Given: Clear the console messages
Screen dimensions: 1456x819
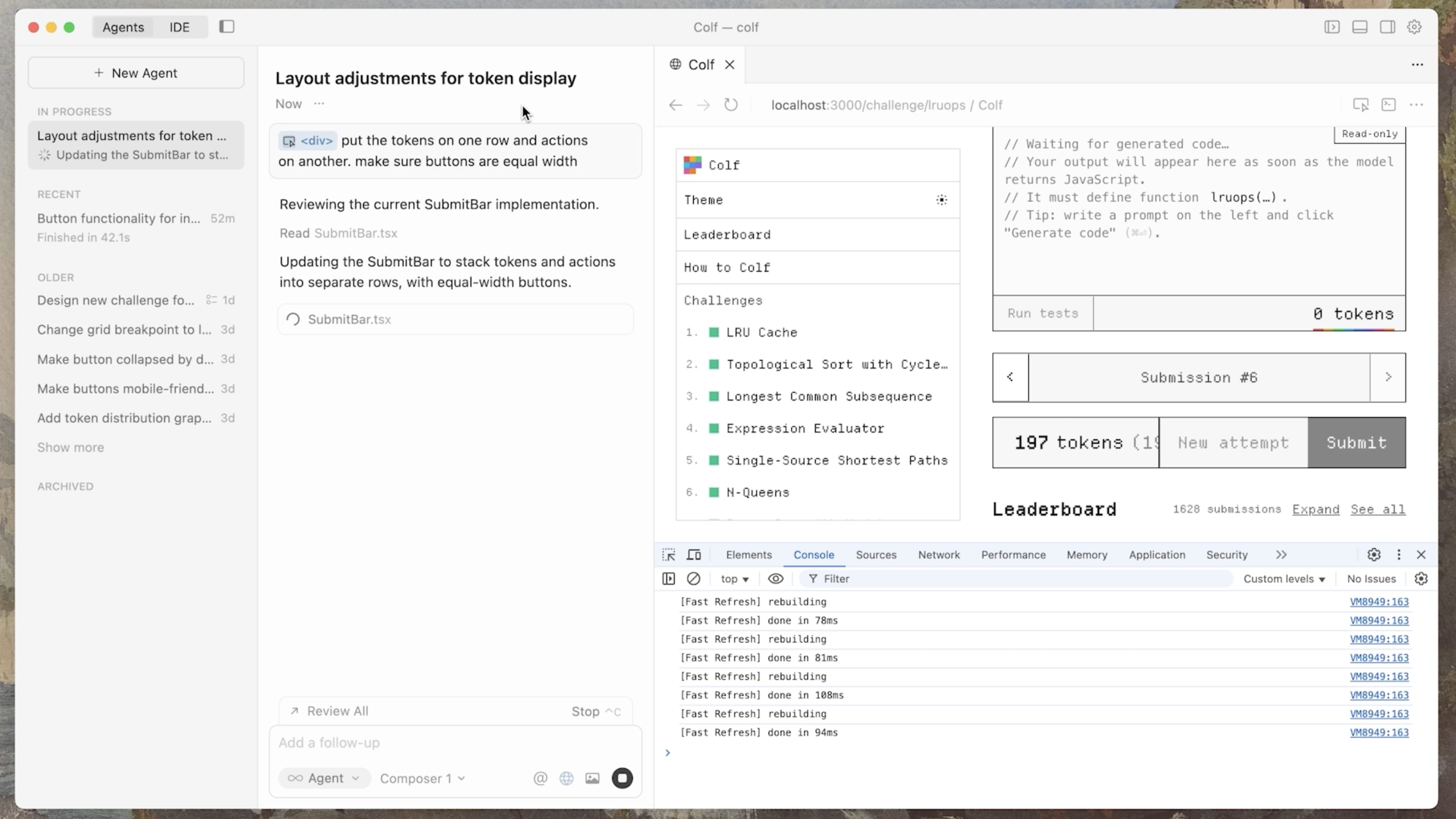Looking at the screenshot, I should pyautogui.click(x=693, y=578).
